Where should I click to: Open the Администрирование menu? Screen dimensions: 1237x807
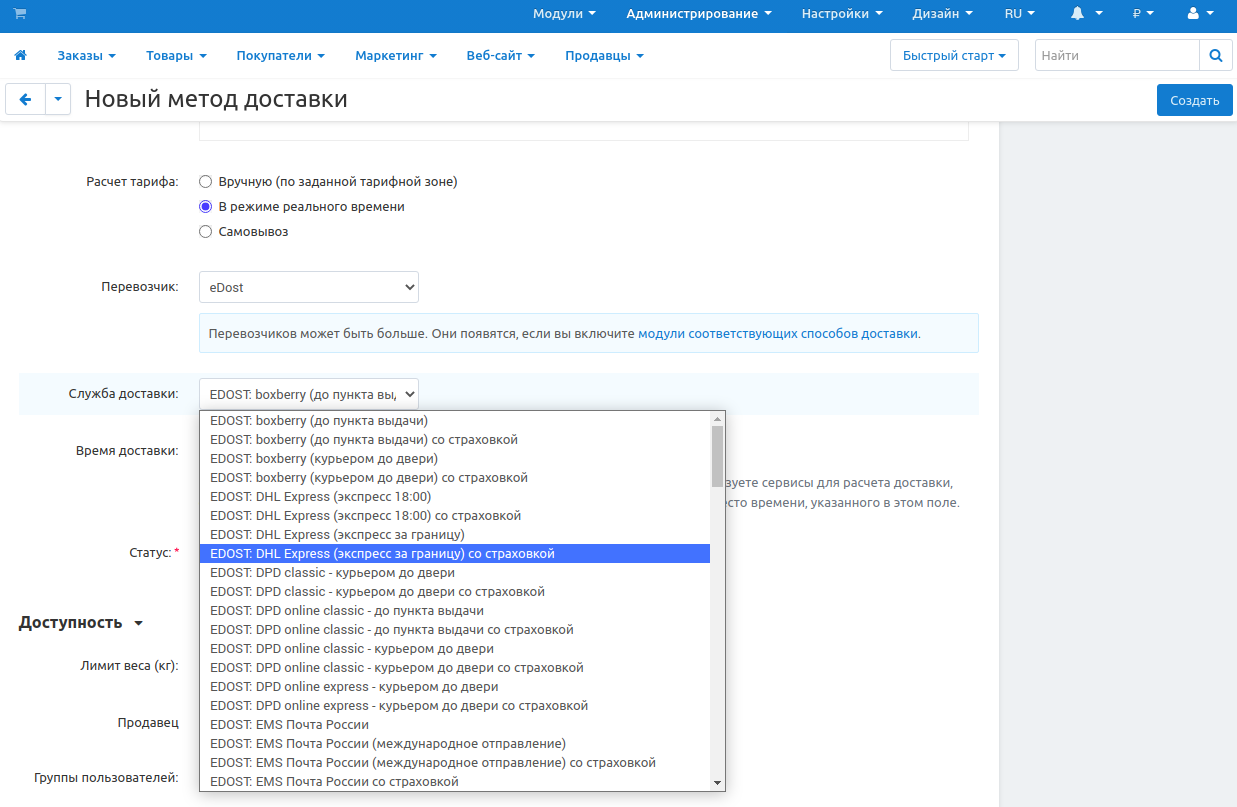(698, 14)
